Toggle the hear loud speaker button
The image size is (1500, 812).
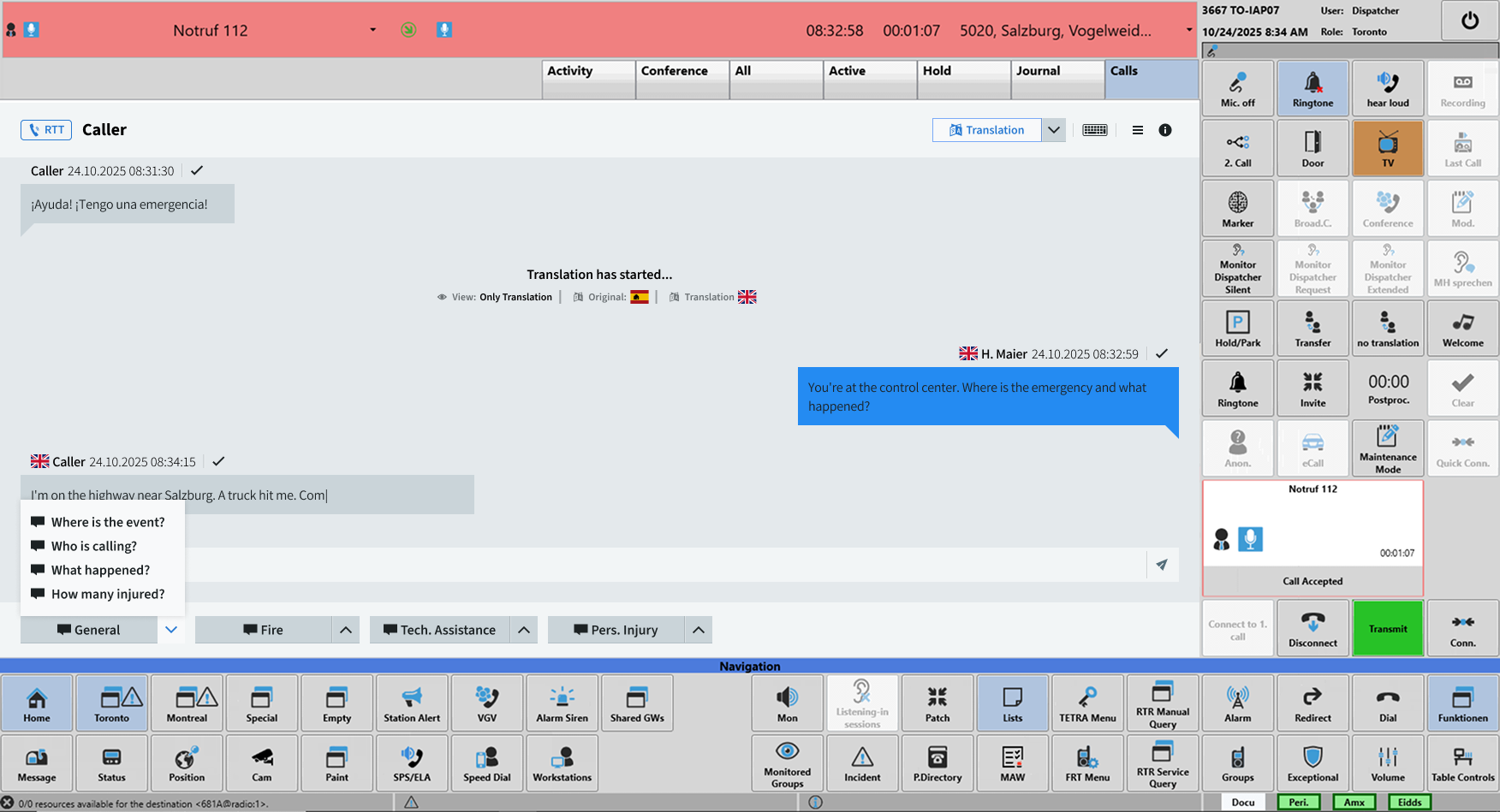pos(1388,88)
